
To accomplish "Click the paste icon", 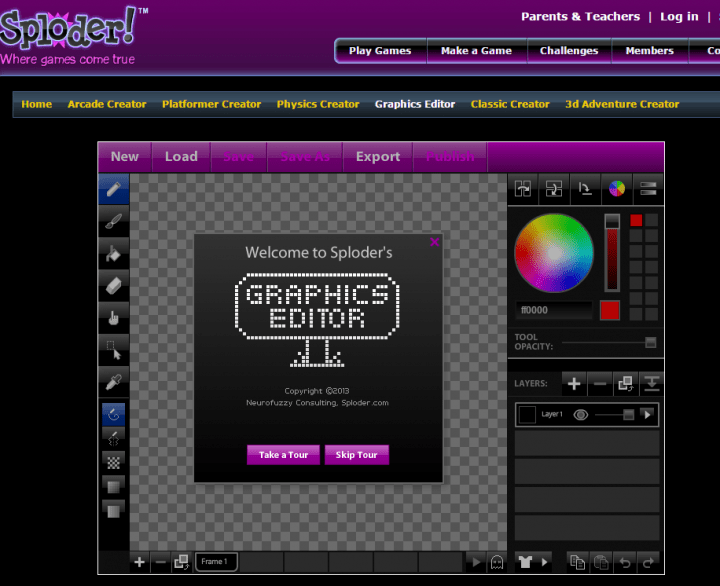I will click(x=601, y=562).
